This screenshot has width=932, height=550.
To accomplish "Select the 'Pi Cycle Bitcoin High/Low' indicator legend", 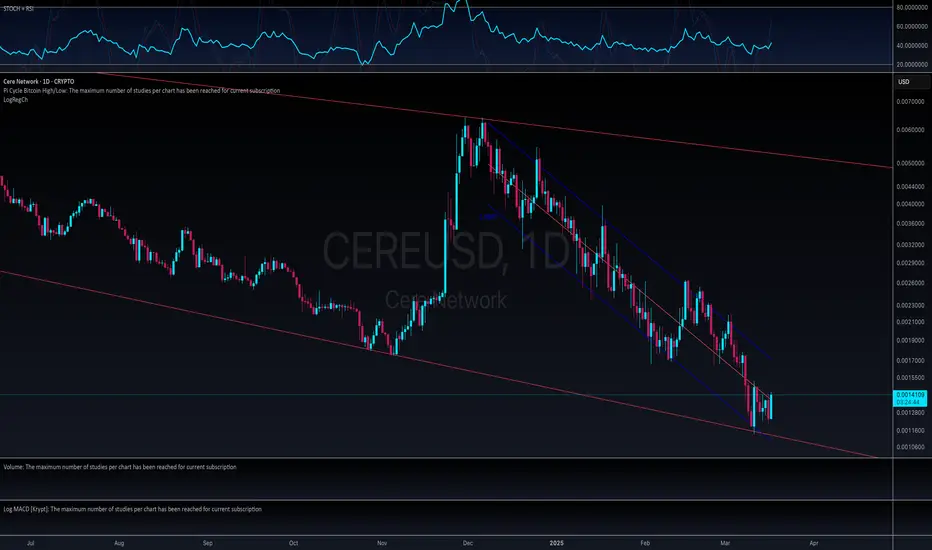I will click(x=141, y=91).
